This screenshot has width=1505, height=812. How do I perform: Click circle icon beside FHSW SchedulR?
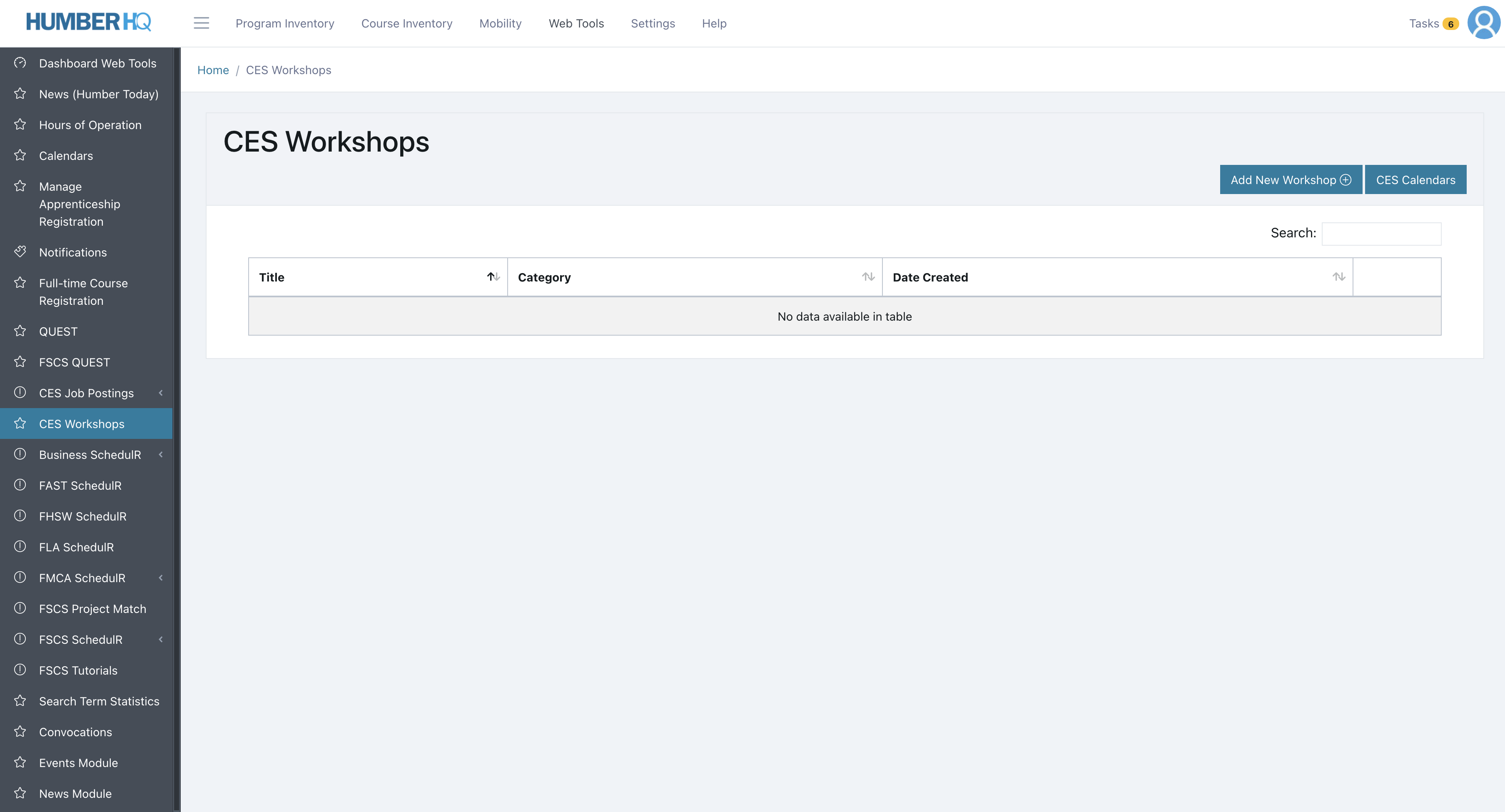point(20,516)
